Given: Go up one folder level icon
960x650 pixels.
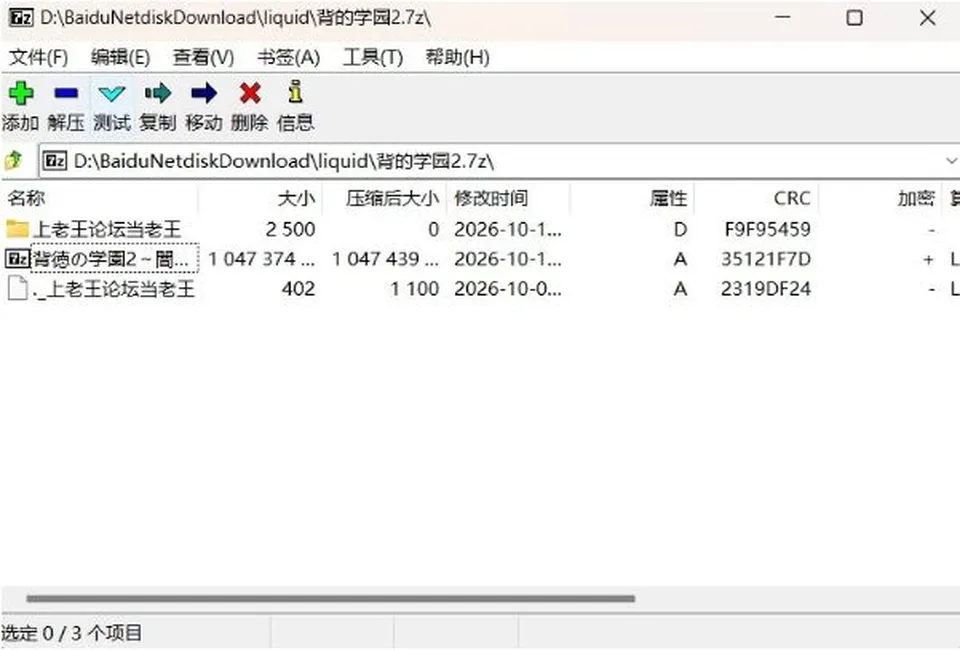Looking at the screenshot, I should click(13, 161).
